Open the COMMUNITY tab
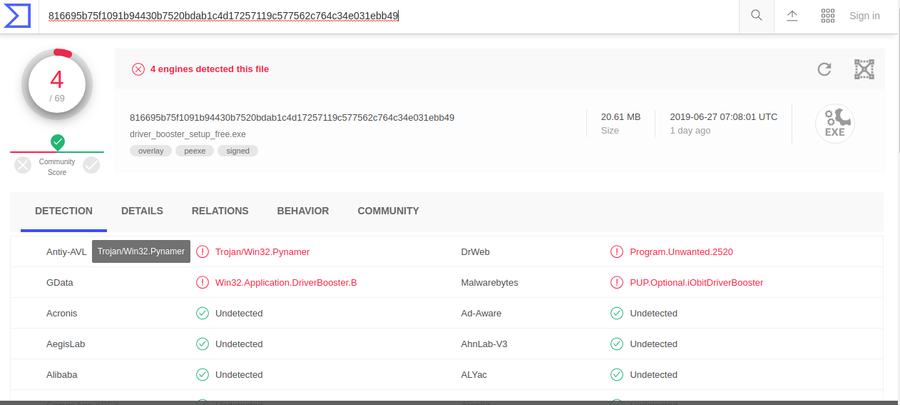Image resolution: width=900 pixels, height=405 pixels. (388, 211)
